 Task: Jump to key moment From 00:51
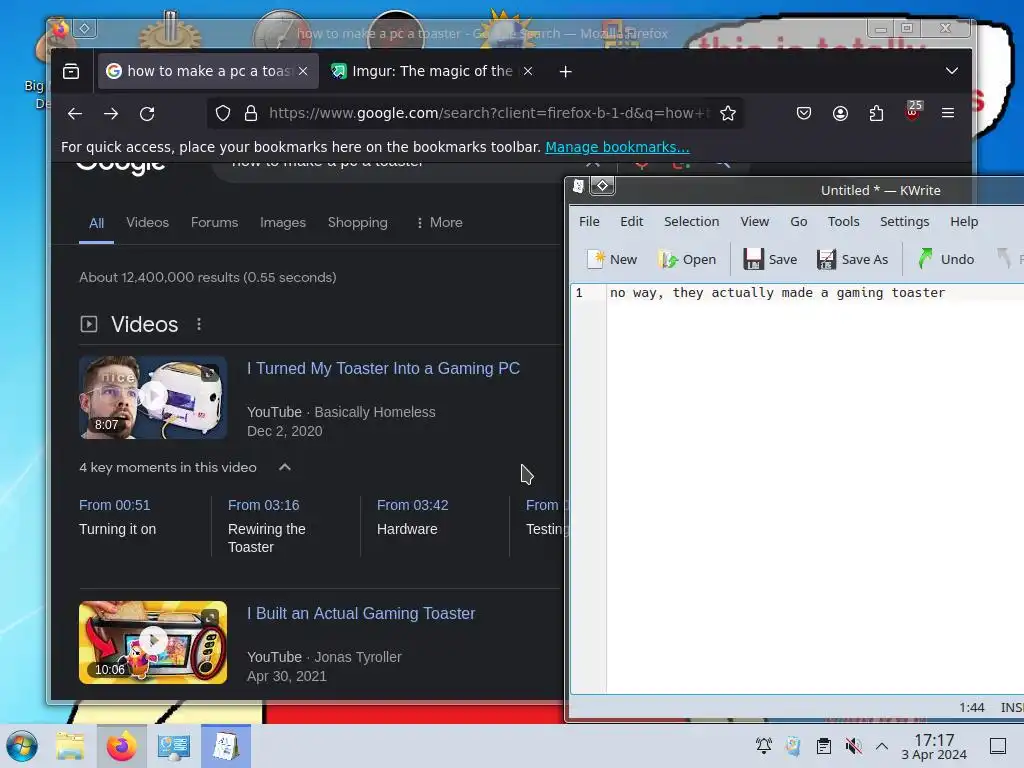pos(114,505)
